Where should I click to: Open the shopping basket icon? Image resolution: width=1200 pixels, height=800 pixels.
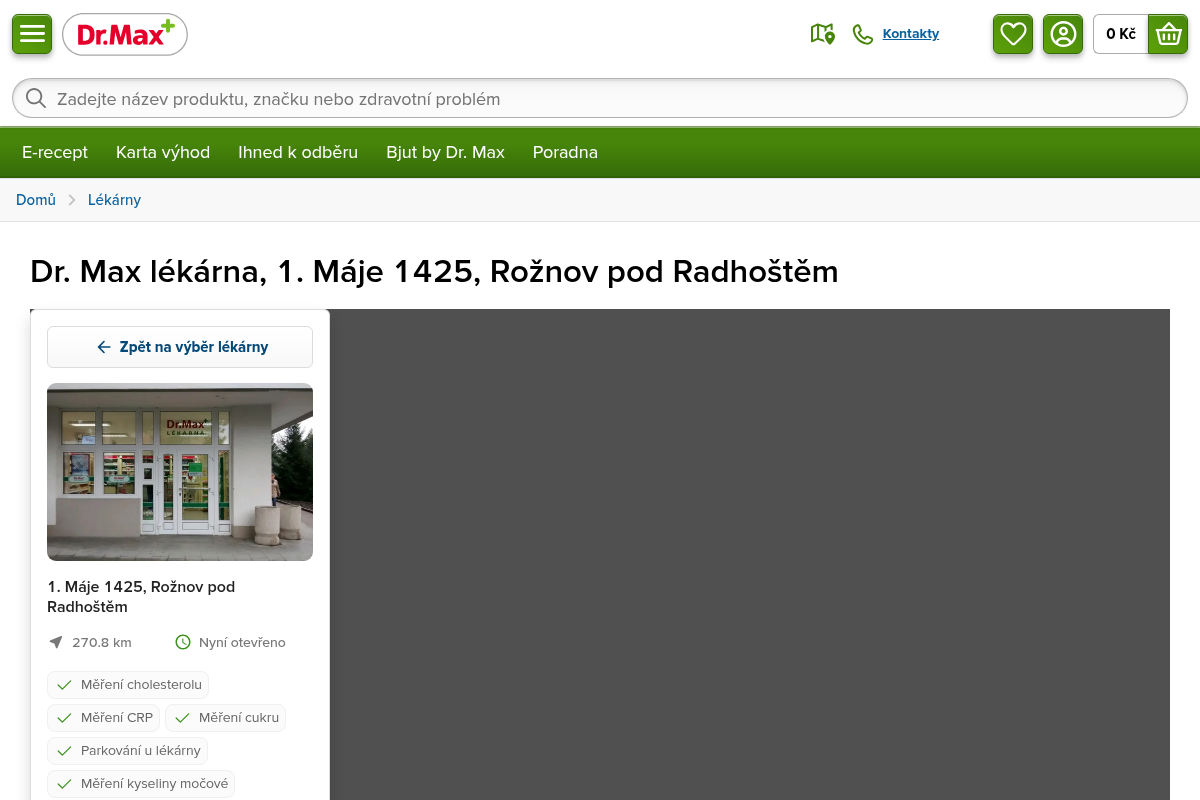1168,34
